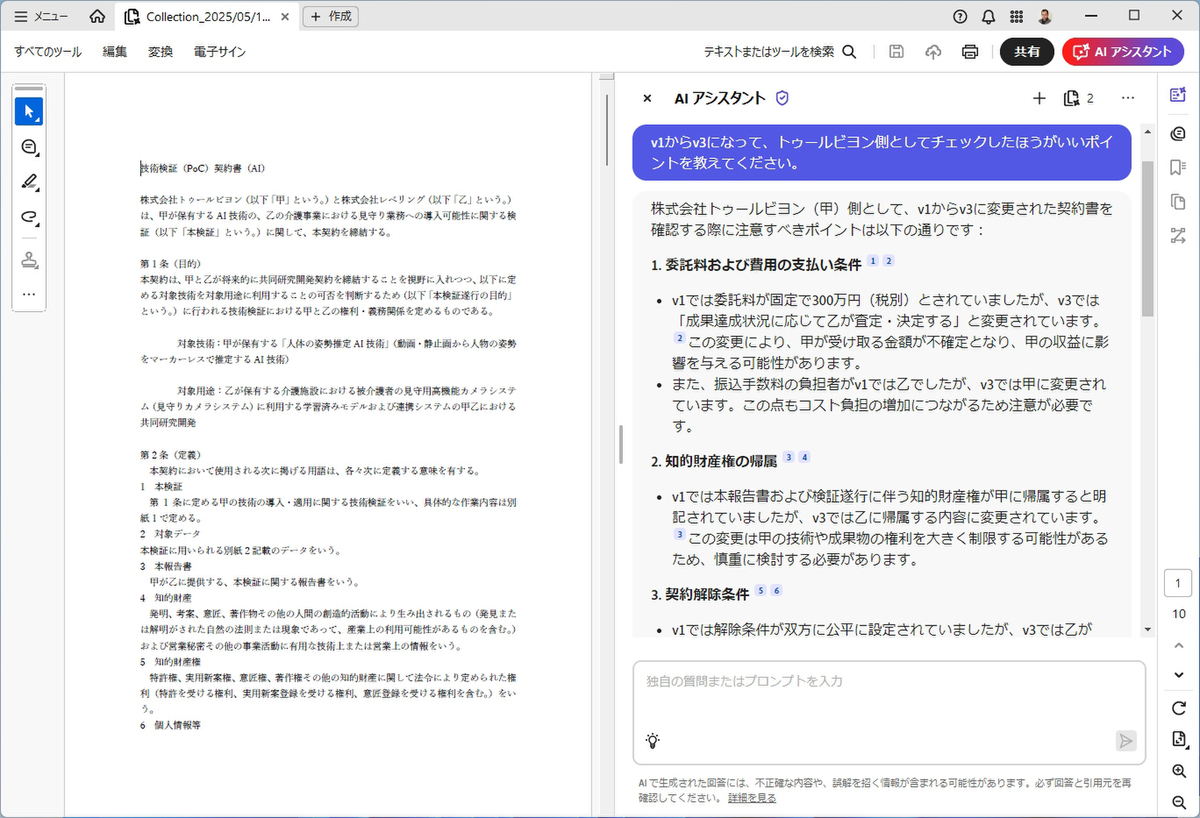Image resolution: width=1200 pixels, height=818 pixels.
Task: Open the 電子サイン tab
Action: click(219, 52)
